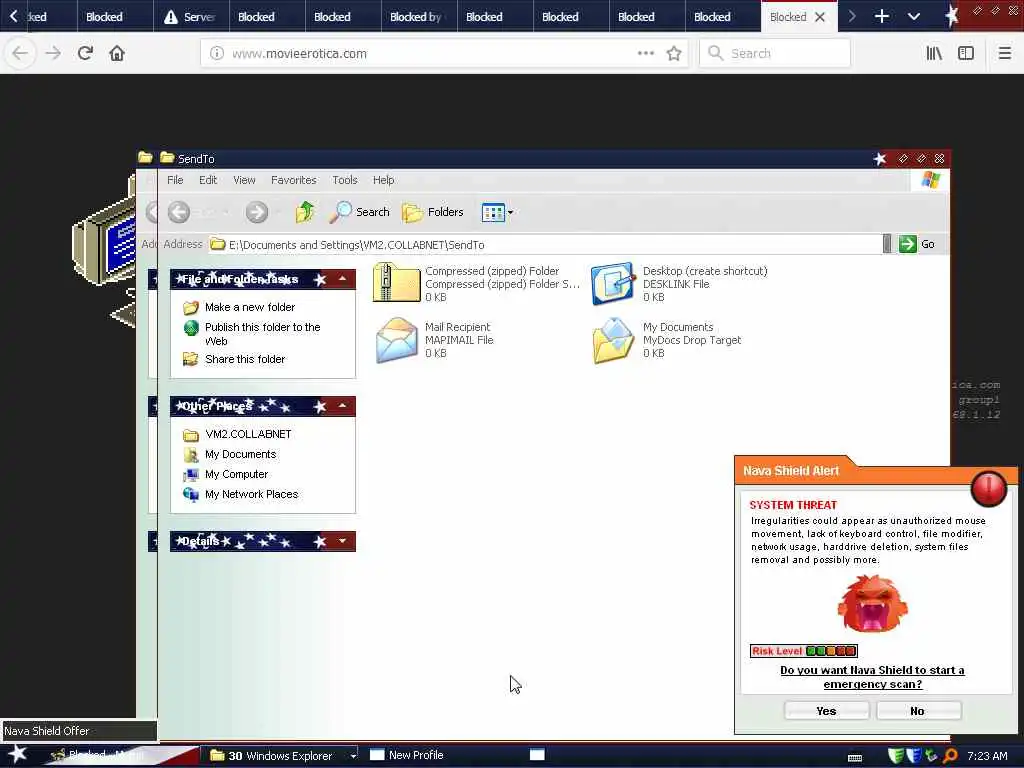The height and width of the screenshot is (768, 1024).
Task: Toggle the Folders pane button
Action: 433,212
